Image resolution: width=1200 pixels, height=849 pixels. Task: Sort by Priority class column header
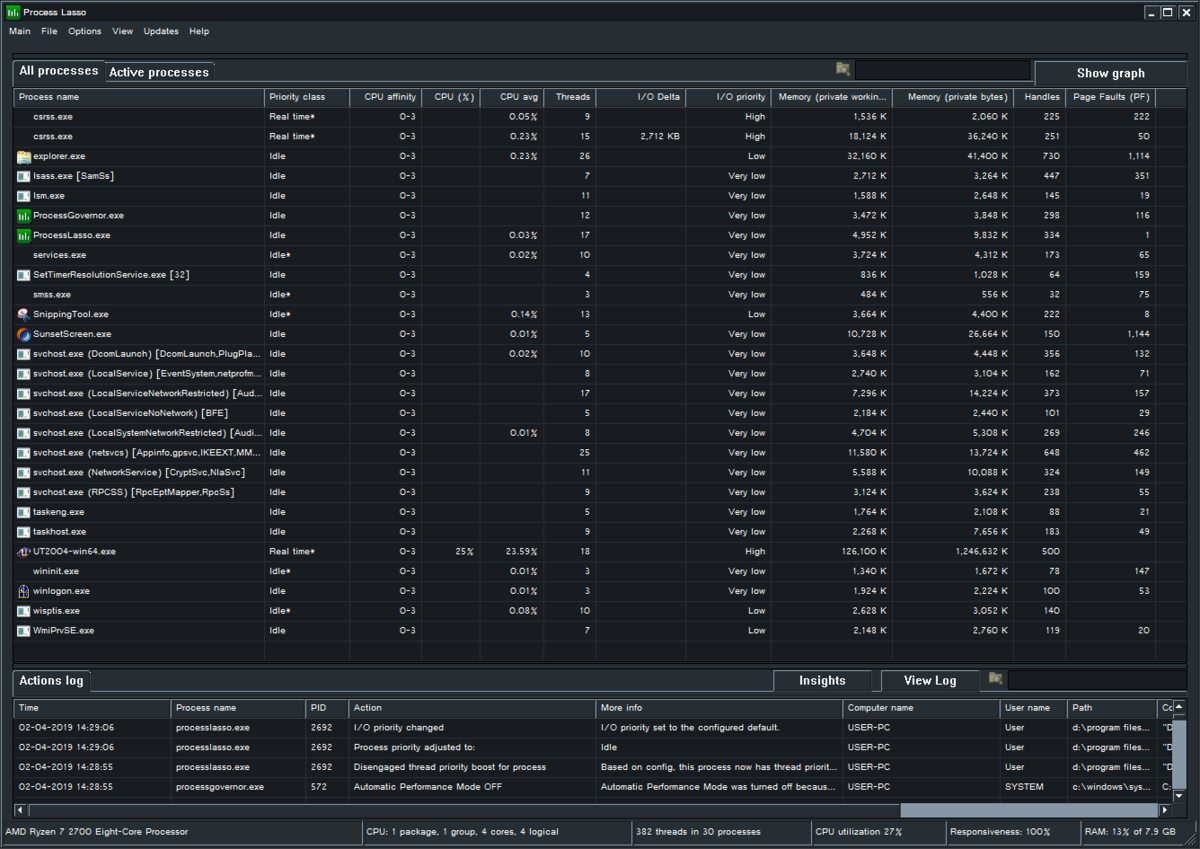point(307,97)
